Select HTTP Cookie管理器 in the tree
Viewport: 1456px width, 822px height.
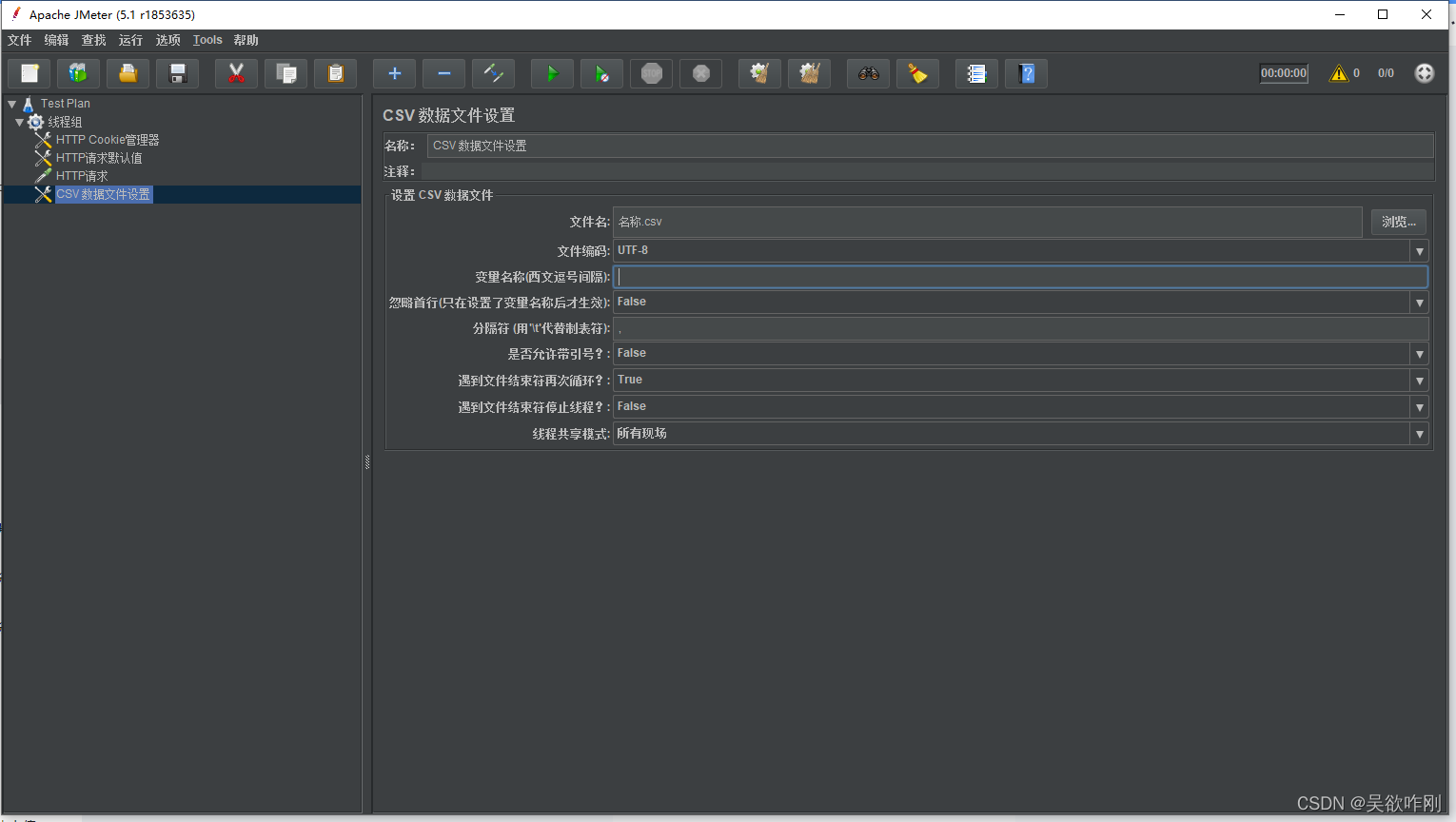point(108,140)
